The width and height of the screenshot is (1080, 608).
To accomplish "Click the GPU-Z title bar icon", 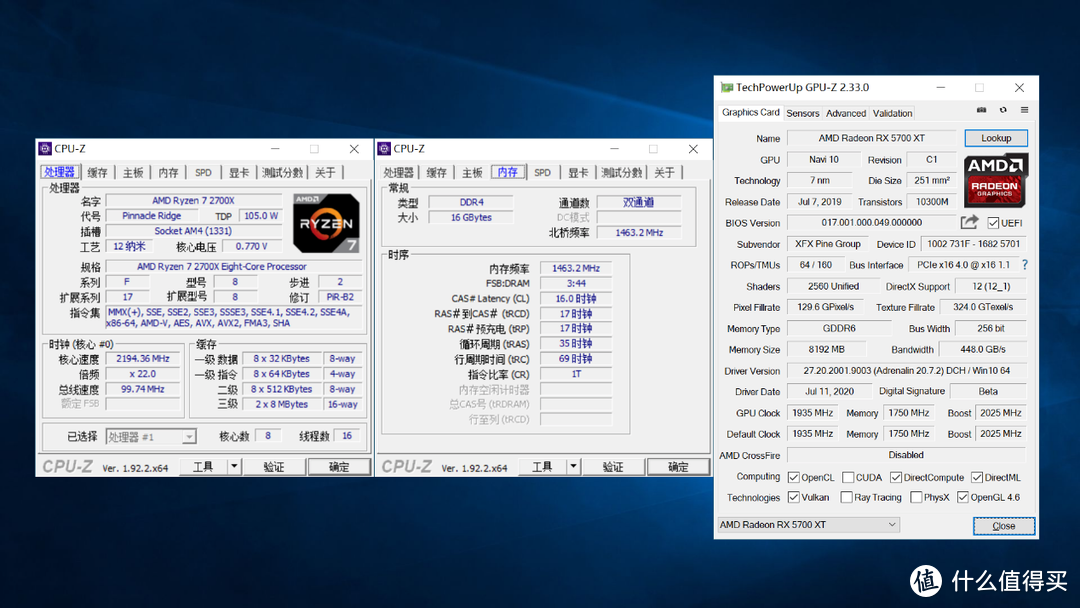I will 727,87.
